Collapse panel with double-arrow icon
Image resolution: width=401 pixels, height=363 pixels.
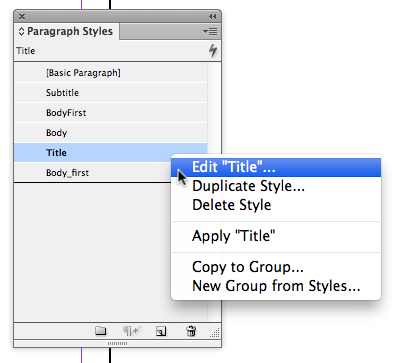pyautogui.click(x=212, y=16)
